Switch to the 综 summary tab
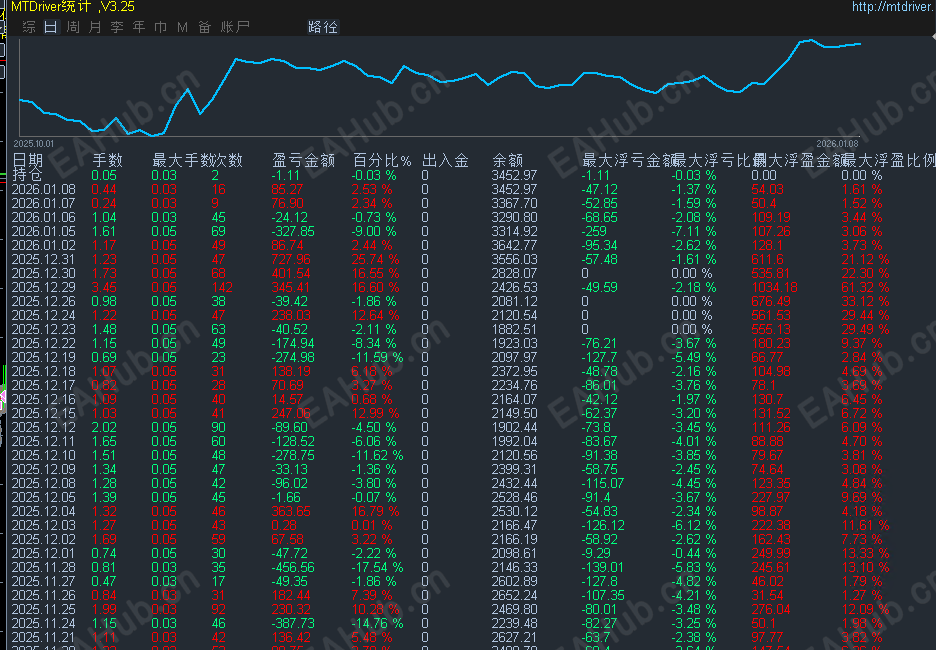 [29, 27]
